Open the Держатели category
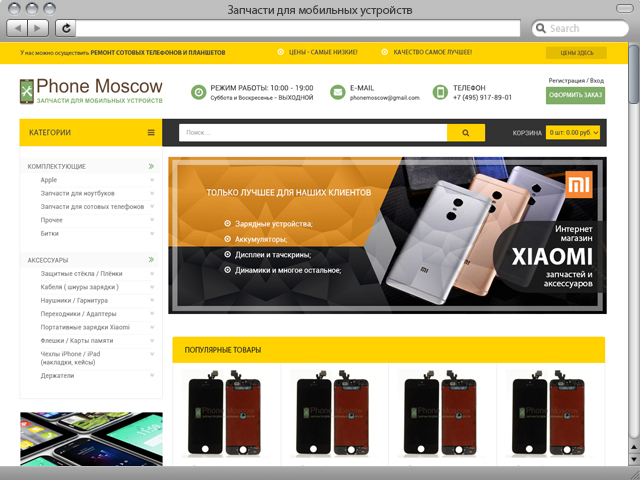Screen dimensions: 640x480 tap(57, 376)
